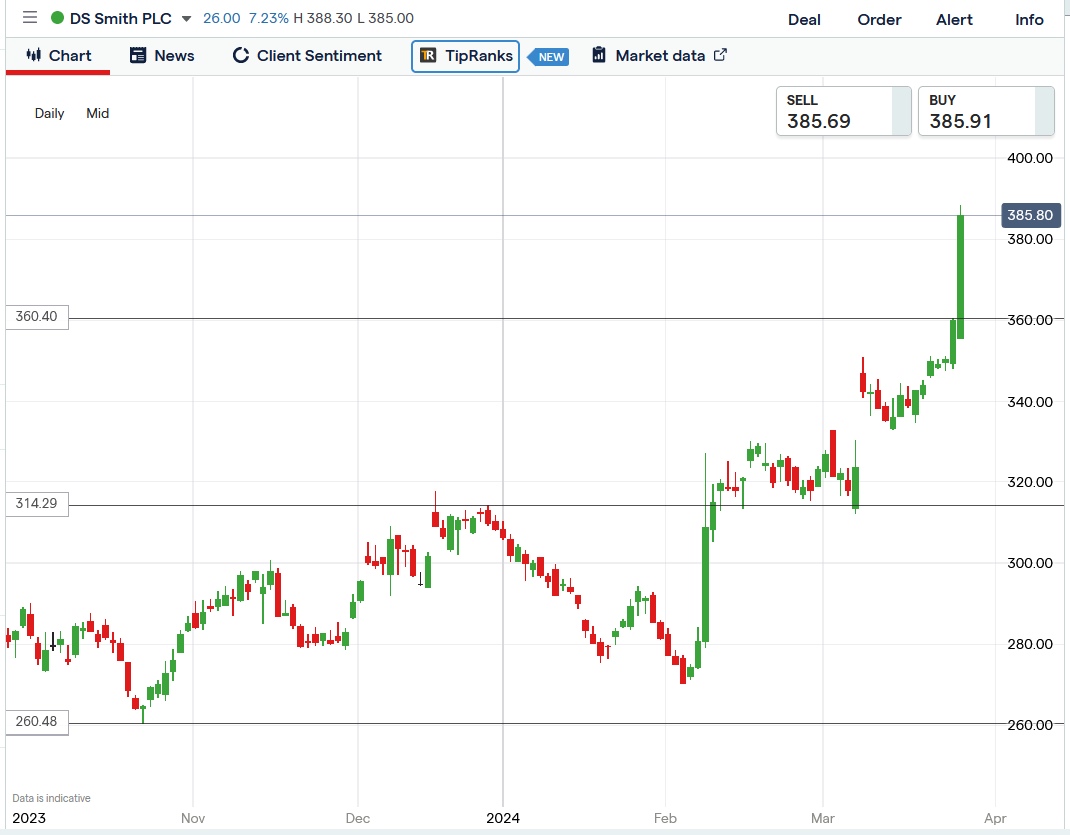Switch to the News tab

(x=162, y=56)
